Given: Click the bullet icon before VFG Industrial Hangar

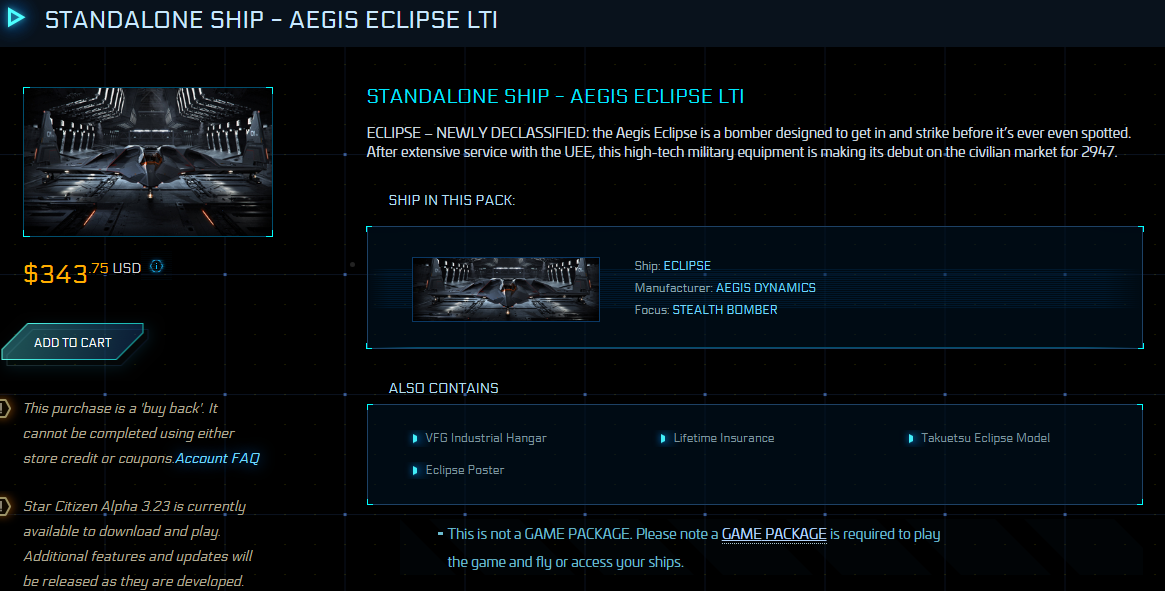Looking at the screenshot, I should (x=415, y=438).
